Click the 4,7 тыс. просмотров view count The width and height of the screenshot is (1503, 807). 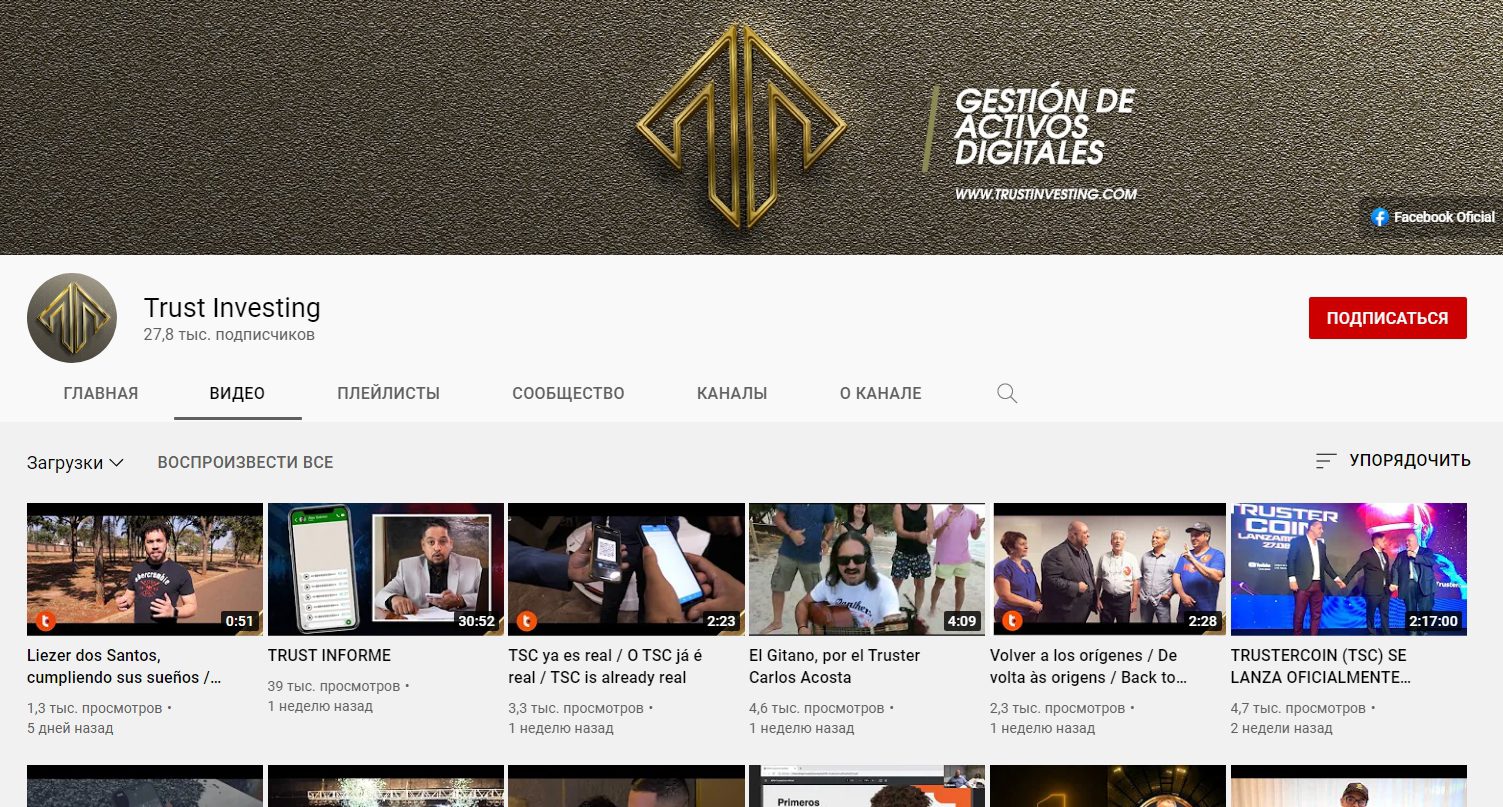tap(1298, 708)
